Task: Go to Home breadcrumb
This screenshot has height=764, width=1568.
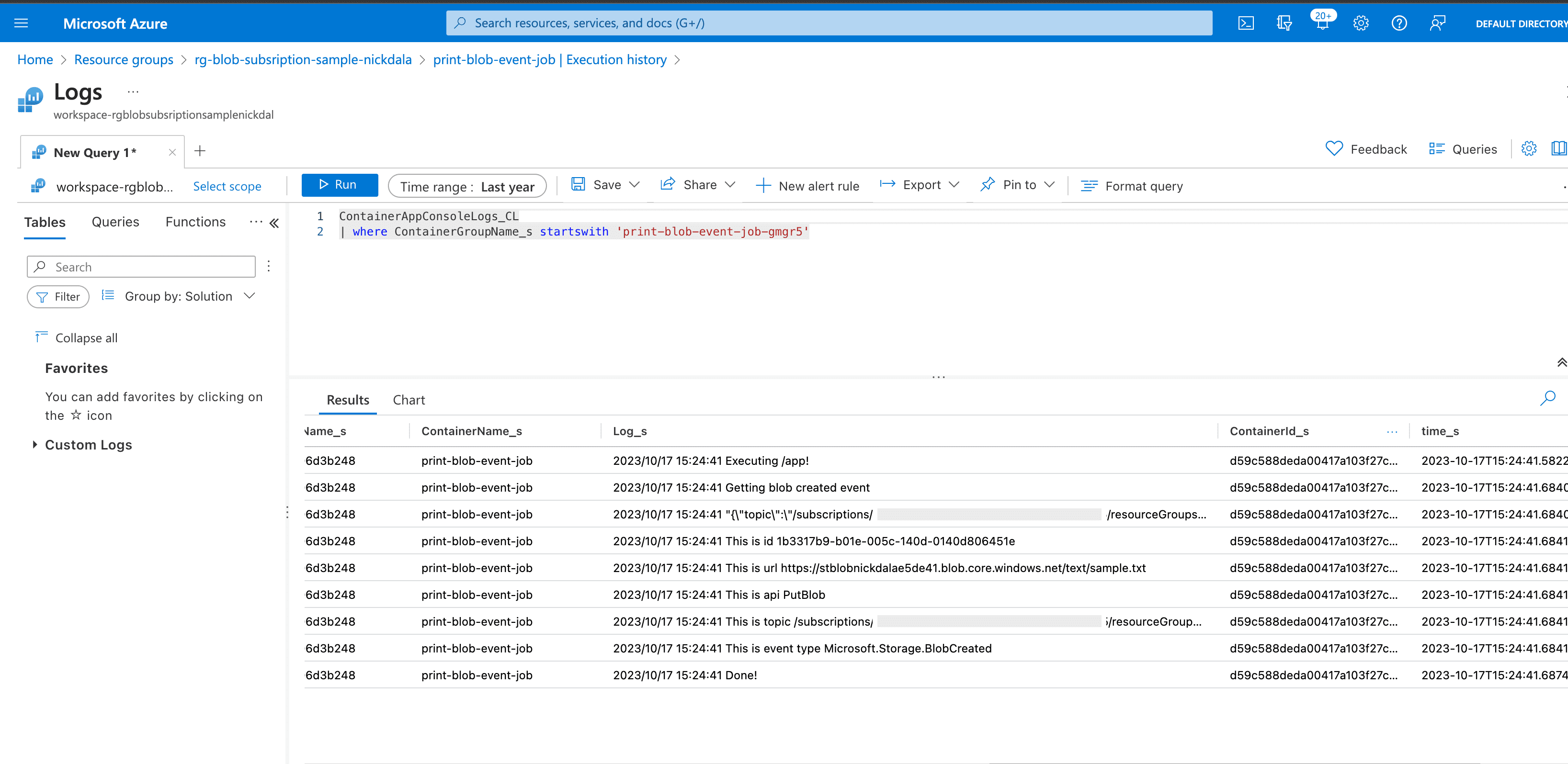Action: 35,60
